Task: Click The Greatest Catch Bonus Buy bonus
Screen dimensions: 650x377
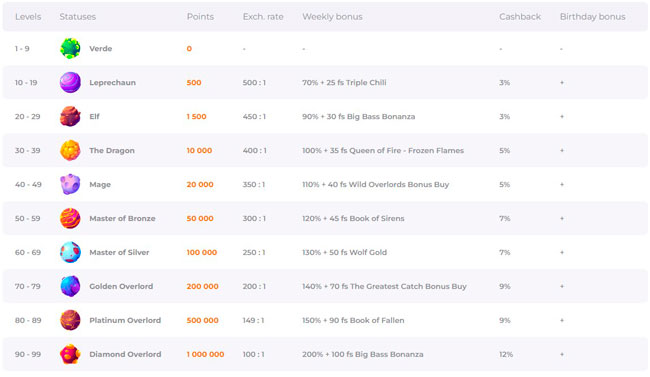Action: [384, 287]
